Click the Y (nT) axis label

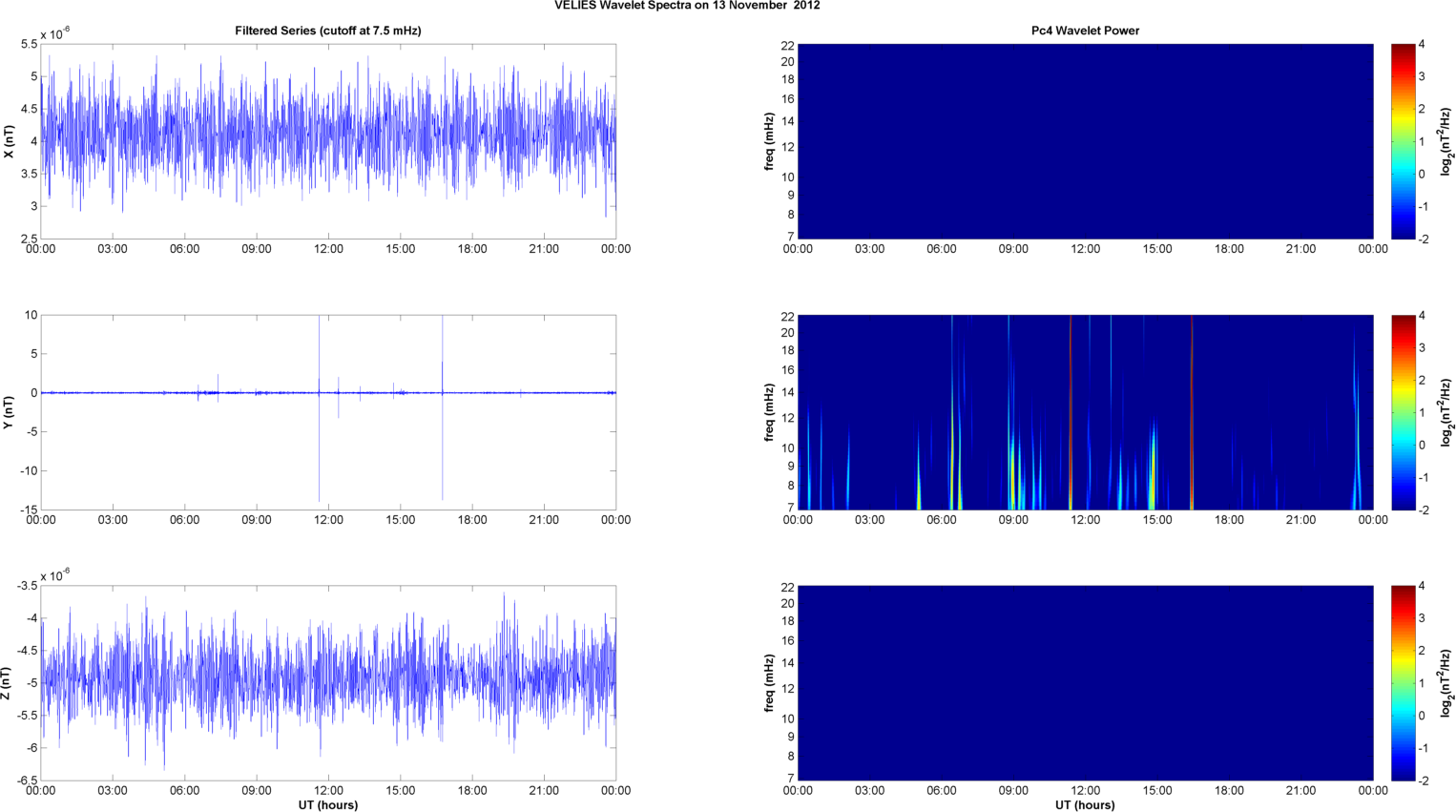pos(9,412)
